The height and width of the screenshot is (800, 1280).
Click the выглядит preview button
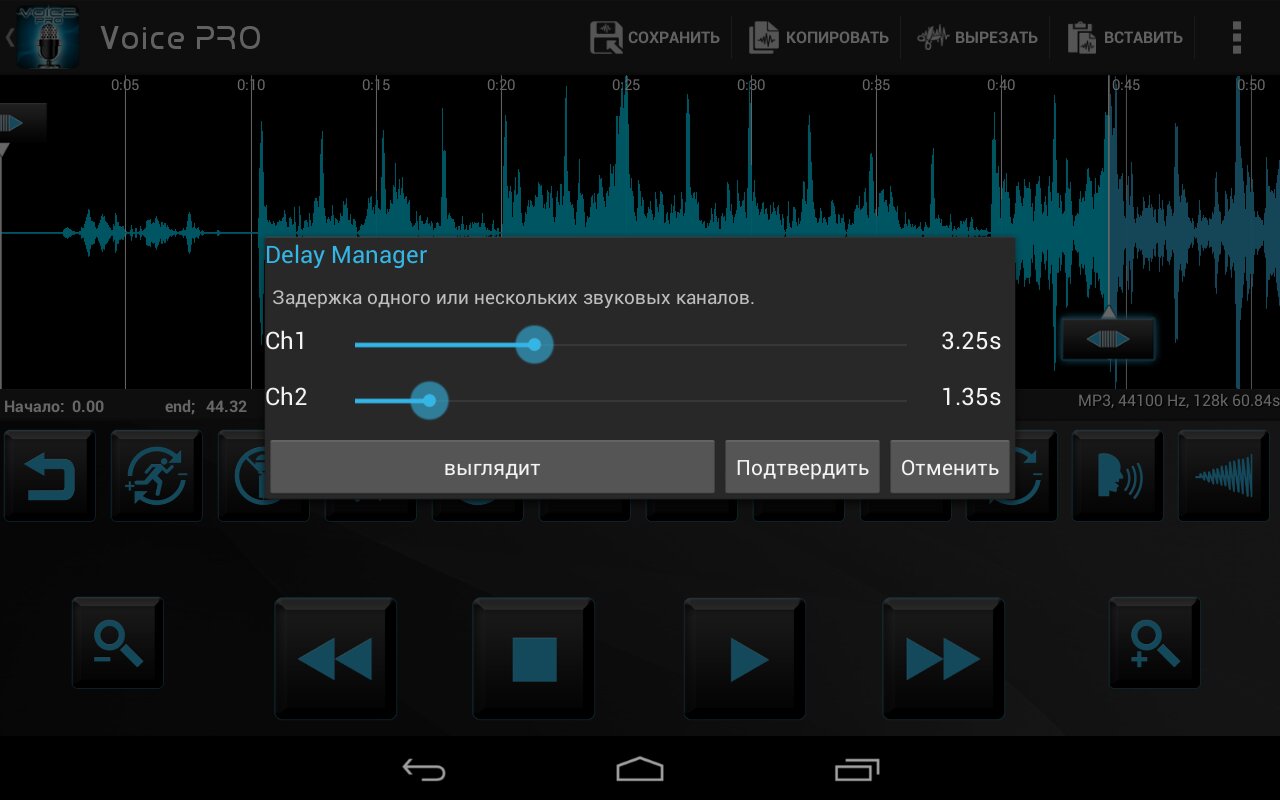click(492, 467)
